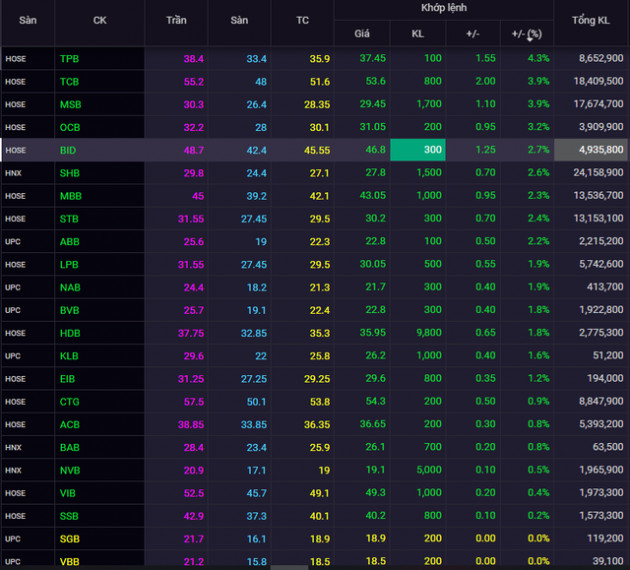Open the TCB stock ticker
This screenshot has height=570, width=630.
[70, 82]
